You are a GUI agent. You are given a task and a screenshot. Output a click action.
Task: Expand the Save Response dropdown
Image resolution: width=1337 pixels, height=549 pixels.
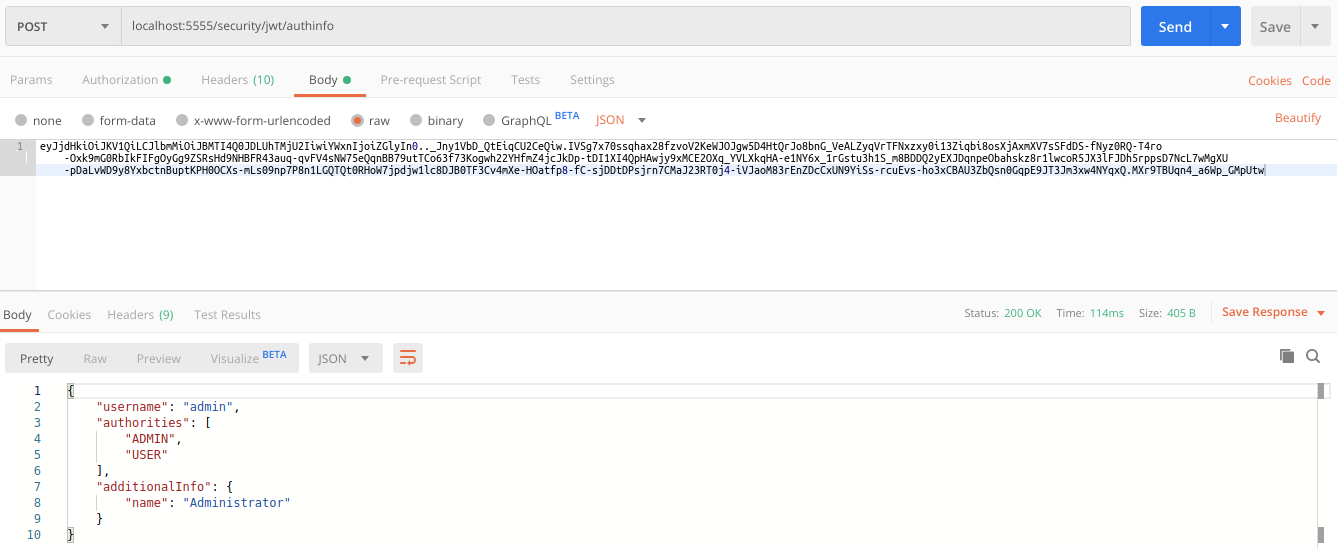1320,313
